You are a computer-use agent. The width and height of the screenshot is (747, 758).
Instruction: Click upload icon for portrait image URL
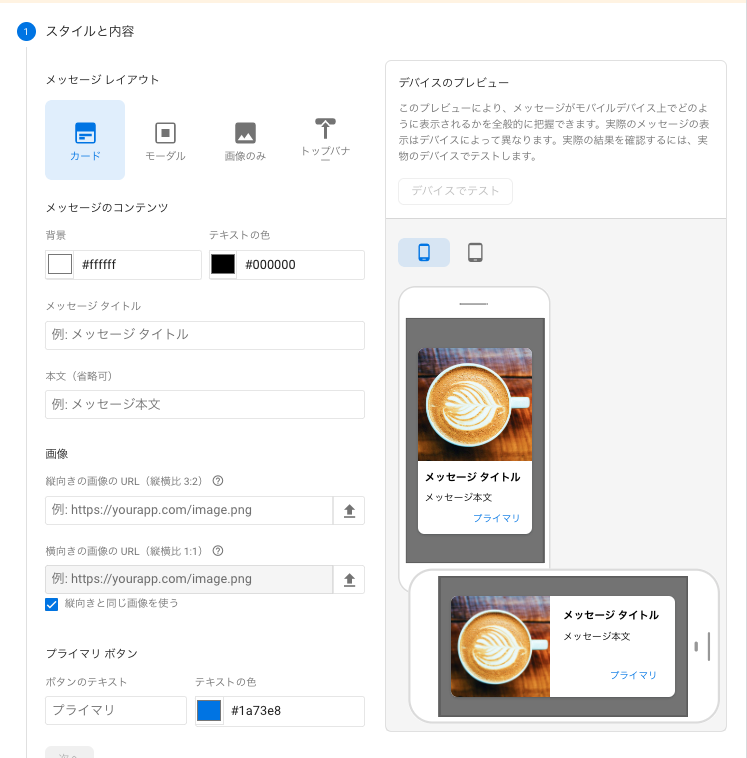[349, 510]
